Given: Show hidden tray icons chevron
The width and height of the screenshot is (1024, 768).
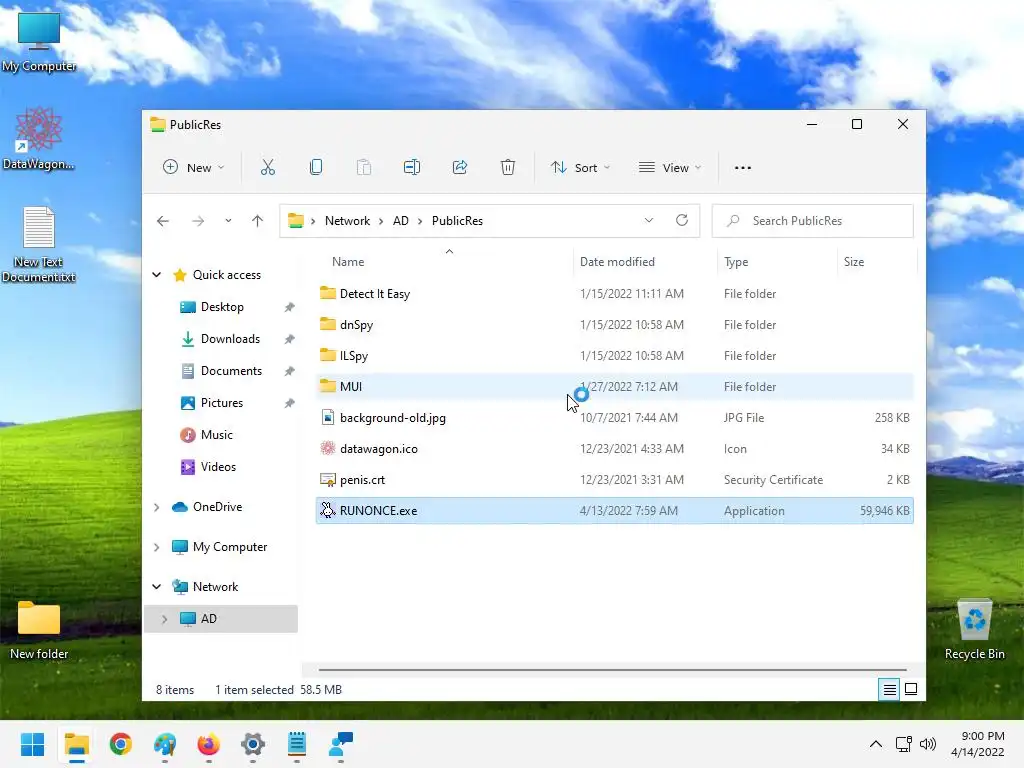Looking at the screenshot, I should pyautogui.click(x=876, y=744).
